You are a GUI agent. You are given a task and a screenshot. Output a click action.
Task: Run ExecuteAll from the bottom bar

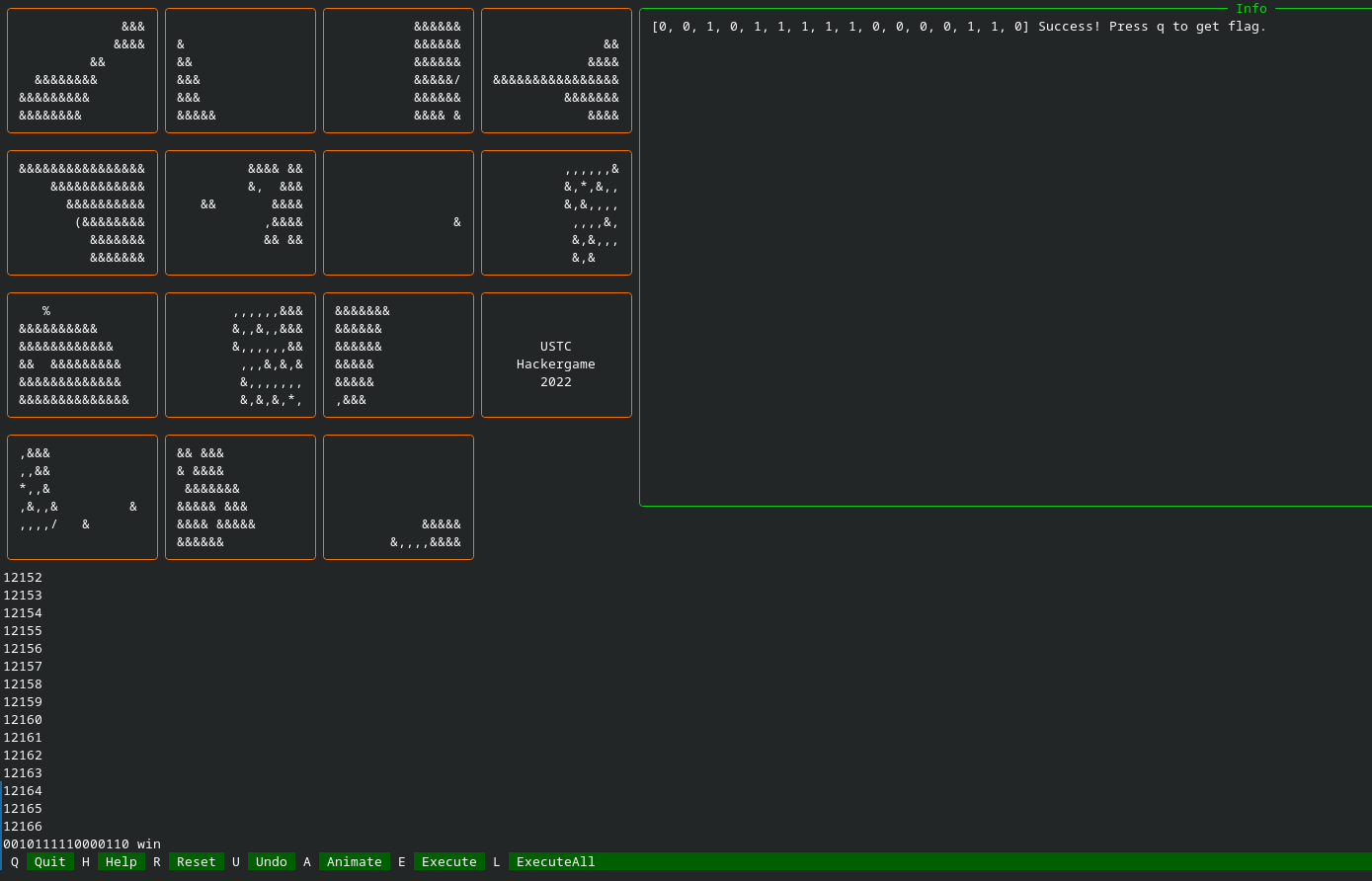pyautogui.click(x=555, y=861)
